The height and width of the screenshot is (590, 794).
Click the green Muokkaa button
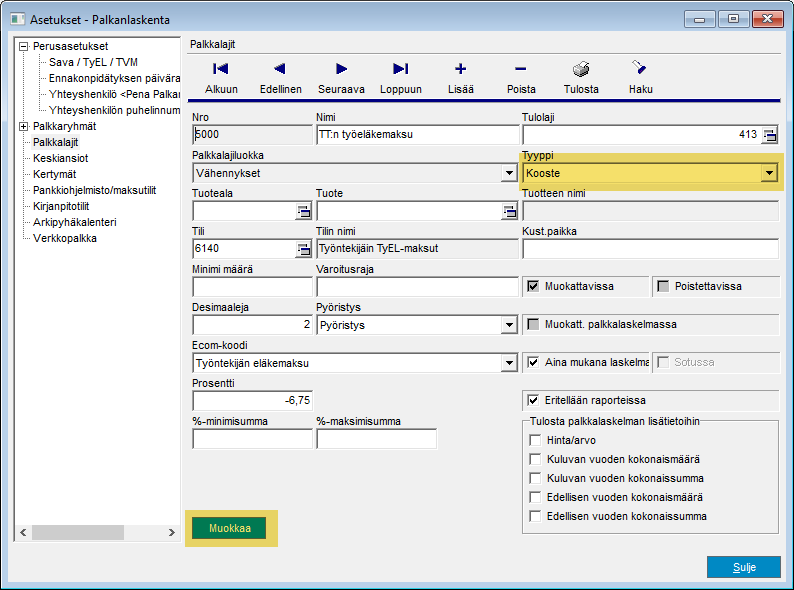tap(229, 528)
